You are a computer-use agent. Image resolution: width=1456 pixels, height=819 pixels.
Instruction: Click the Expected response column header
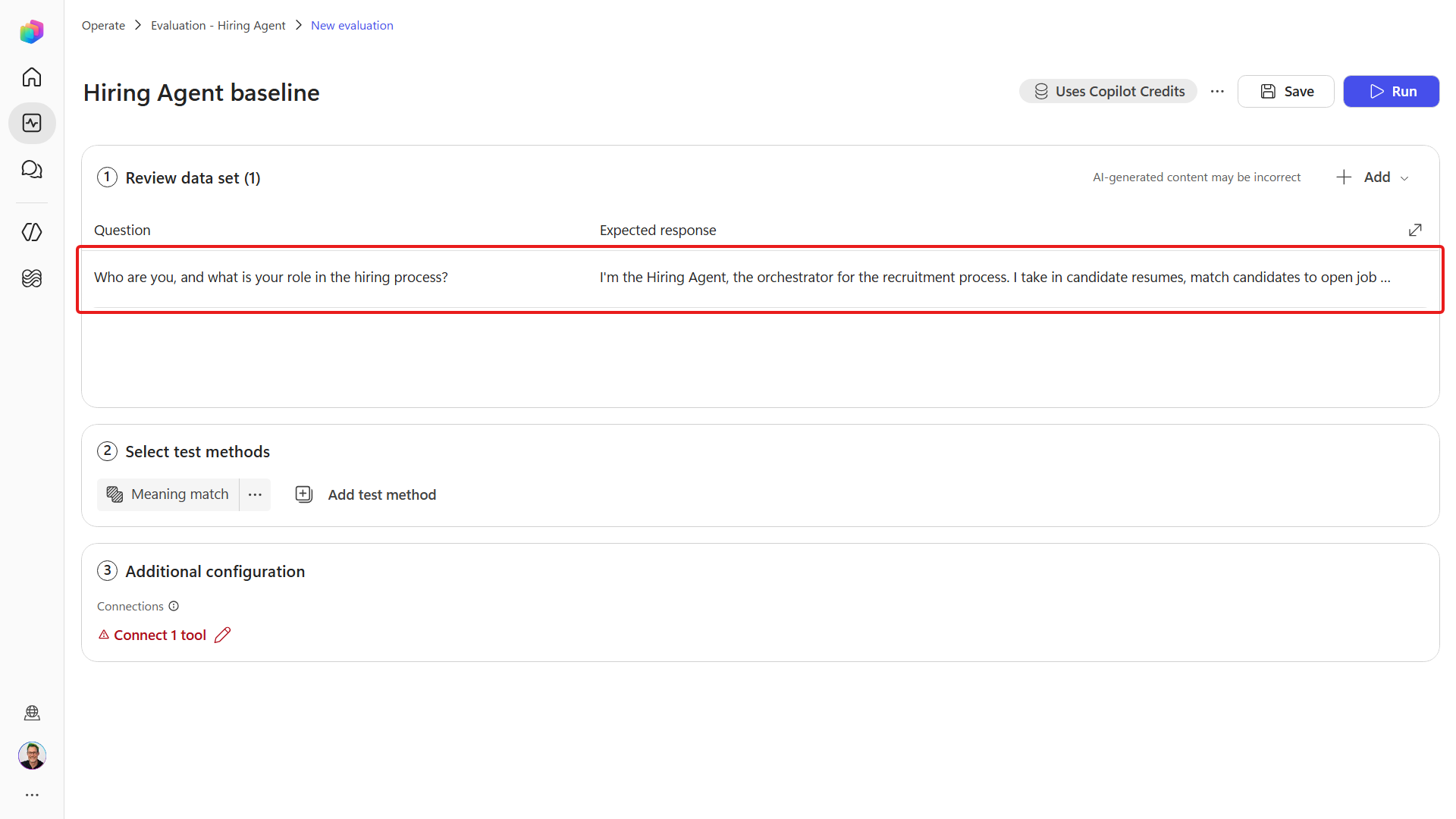657,230
